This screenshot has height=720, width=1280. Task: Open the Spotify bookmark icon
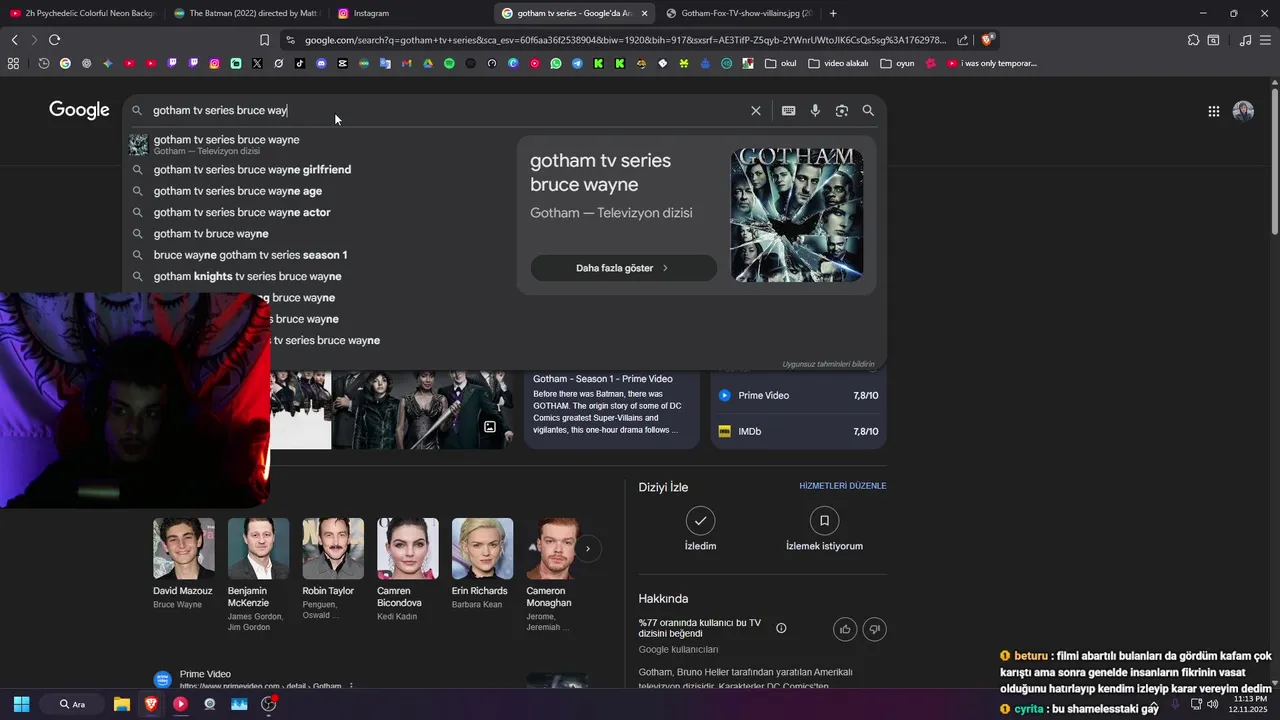point(449,63)
